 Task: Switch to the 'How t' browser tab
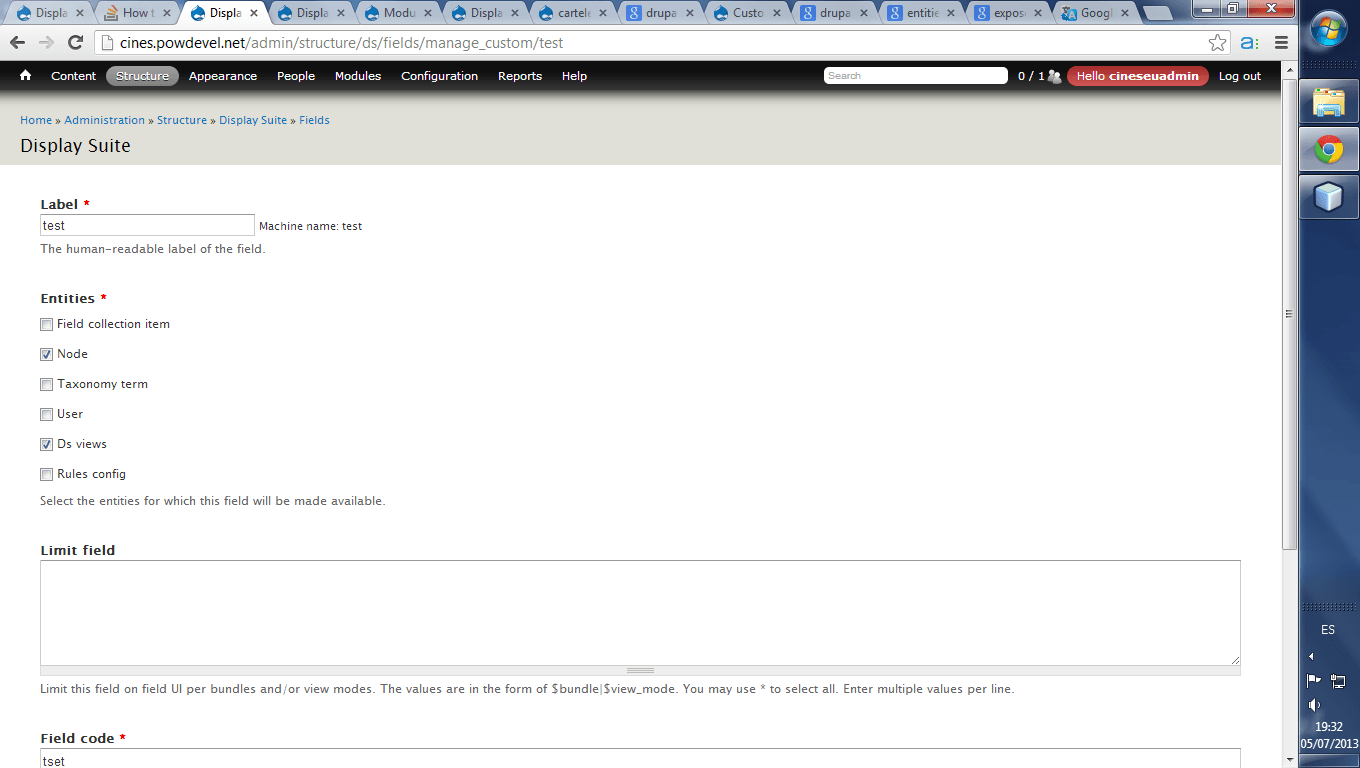coord(137,13)
